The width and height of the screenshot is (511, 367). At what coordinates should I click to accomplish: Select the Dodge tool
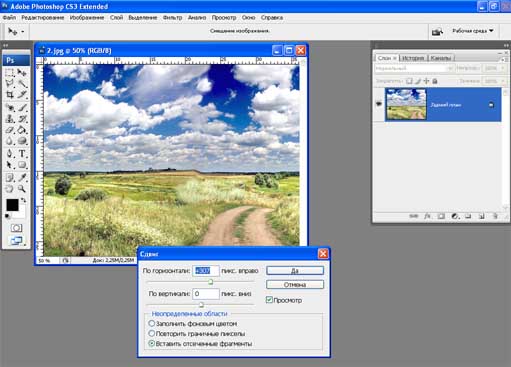point(22,141)
